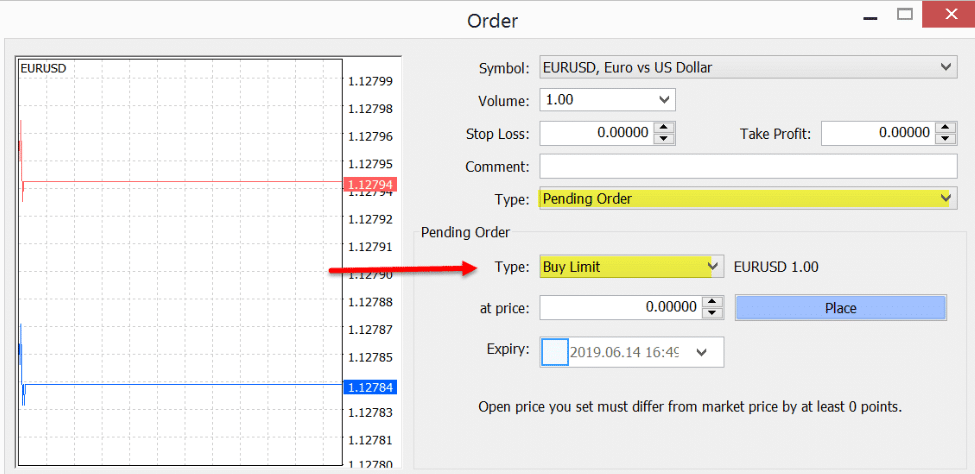975x474 pixels.
Task: Click the minimum points notice text
Action: 690,407
